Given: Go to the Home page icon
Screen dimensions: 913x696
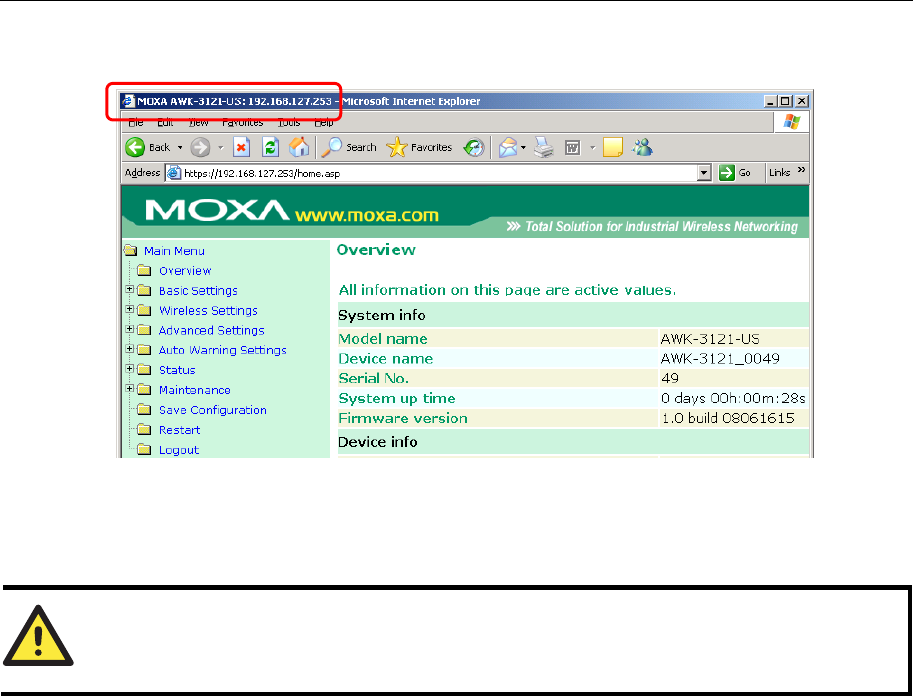Looking at the screenshot, I should pos(299,147).
